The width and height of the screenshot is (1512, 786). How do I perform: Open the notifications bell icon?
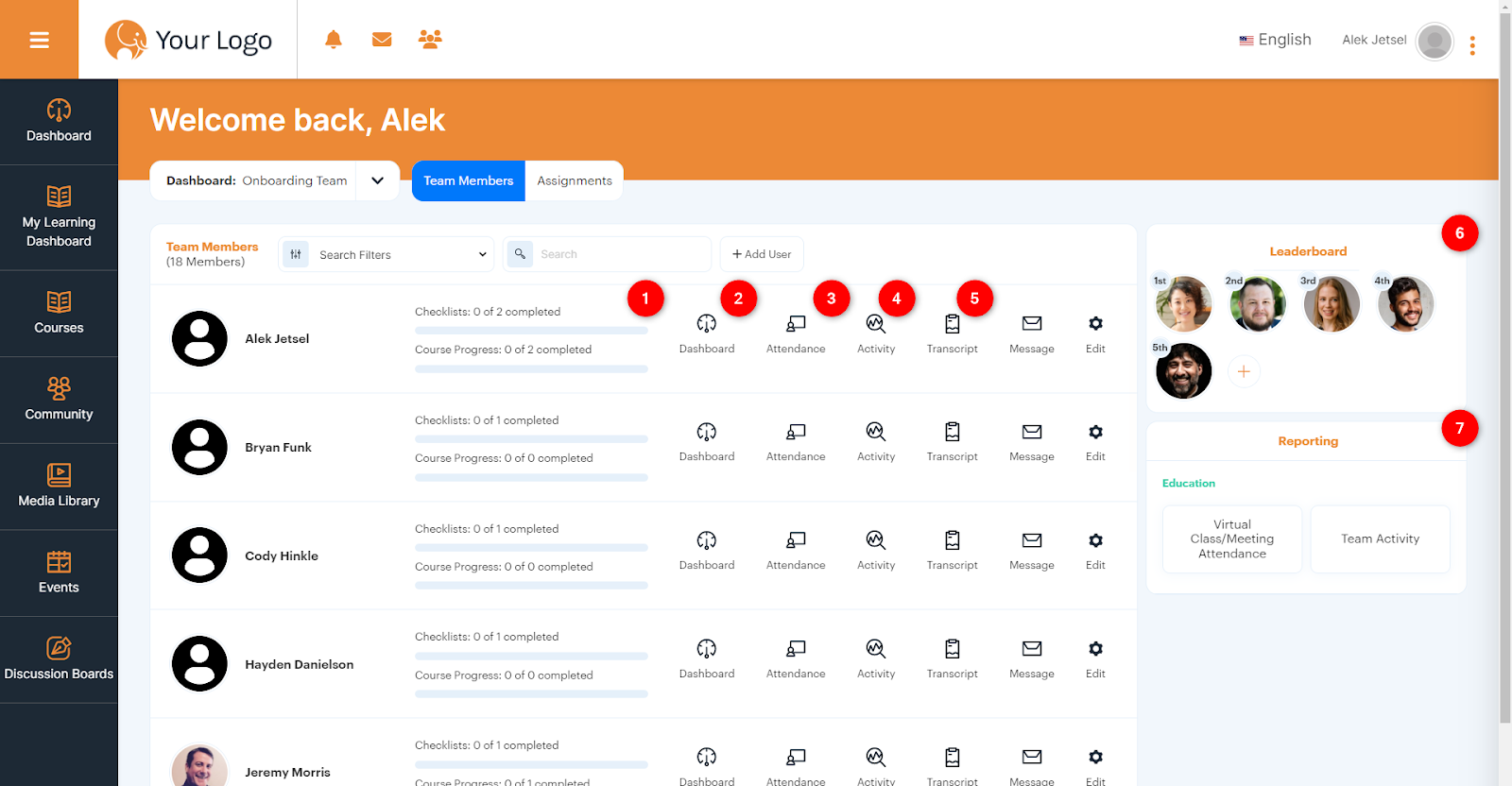[333, 40]
